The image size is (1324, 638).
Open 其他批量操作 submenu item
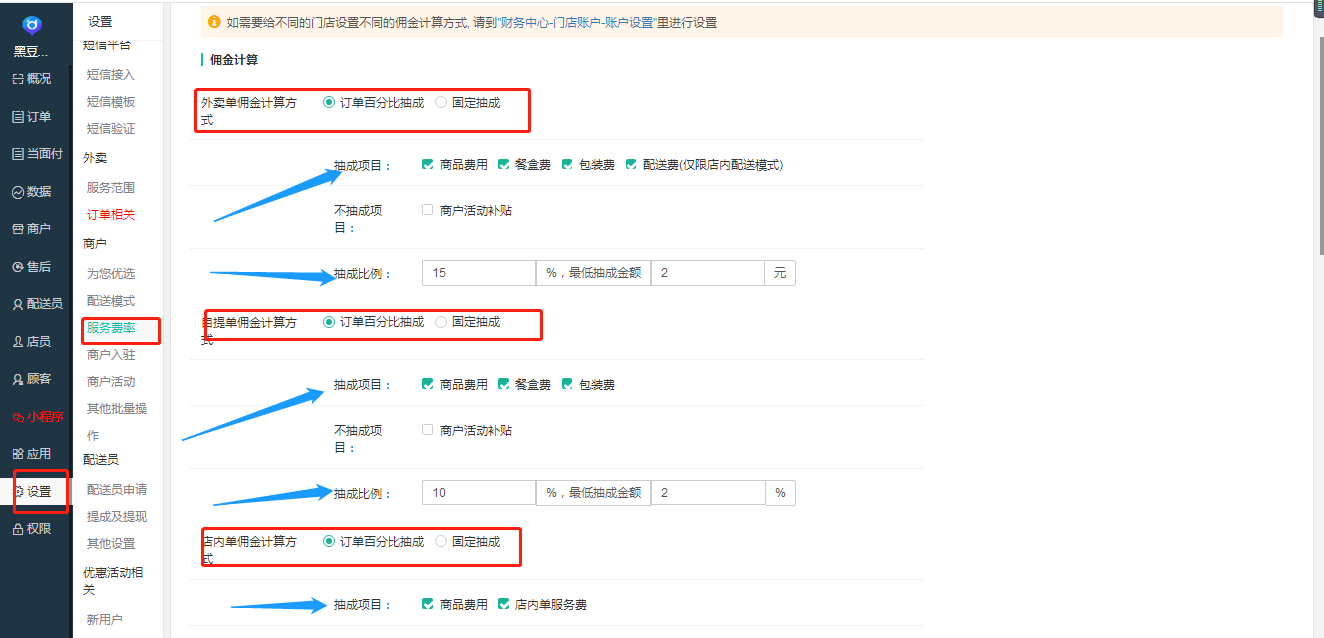click(x=117, y=422)
